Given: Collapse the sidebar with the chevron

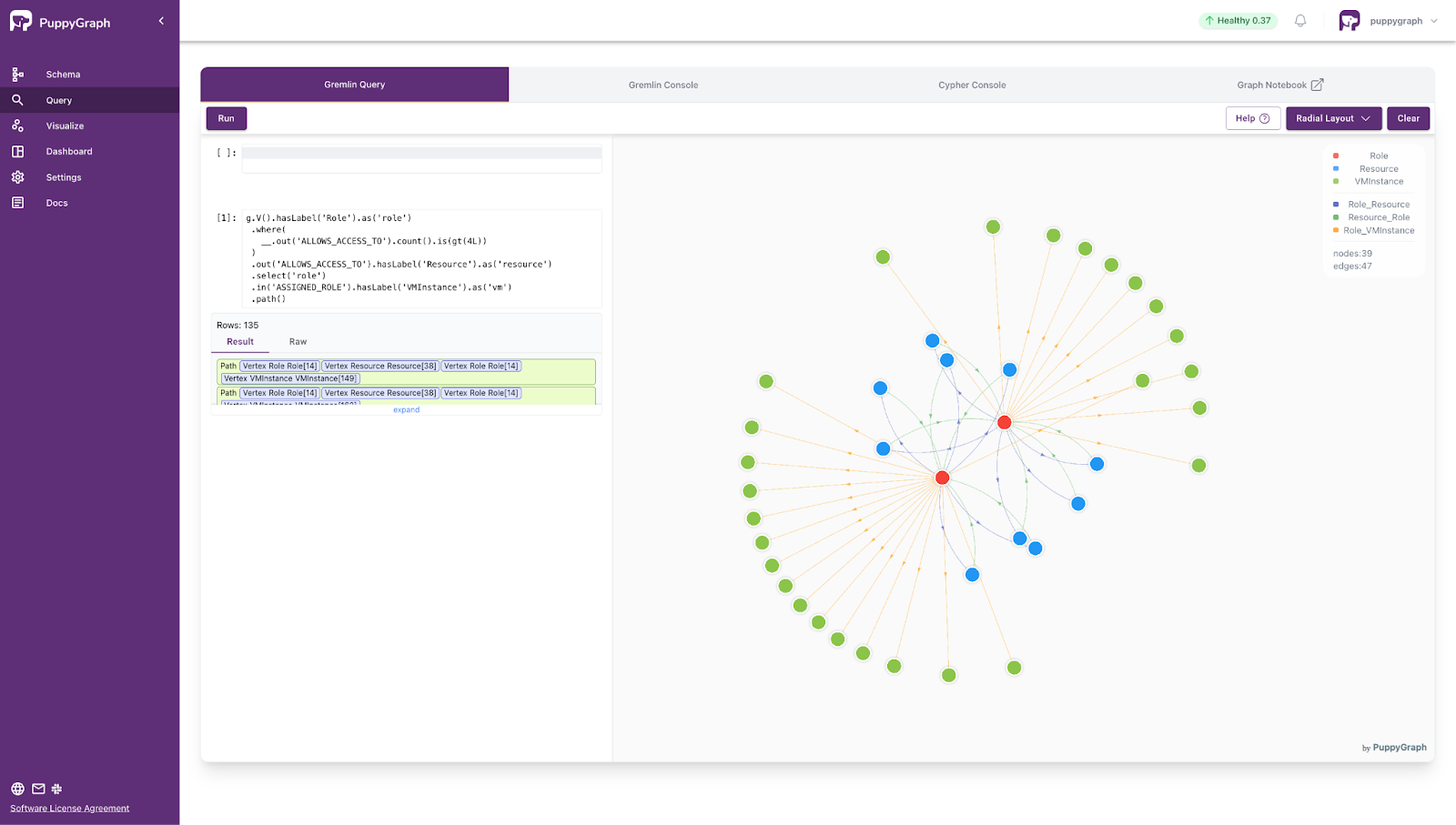Looking at the screenshot, I should pyautogui.click(x=161, y=21).
